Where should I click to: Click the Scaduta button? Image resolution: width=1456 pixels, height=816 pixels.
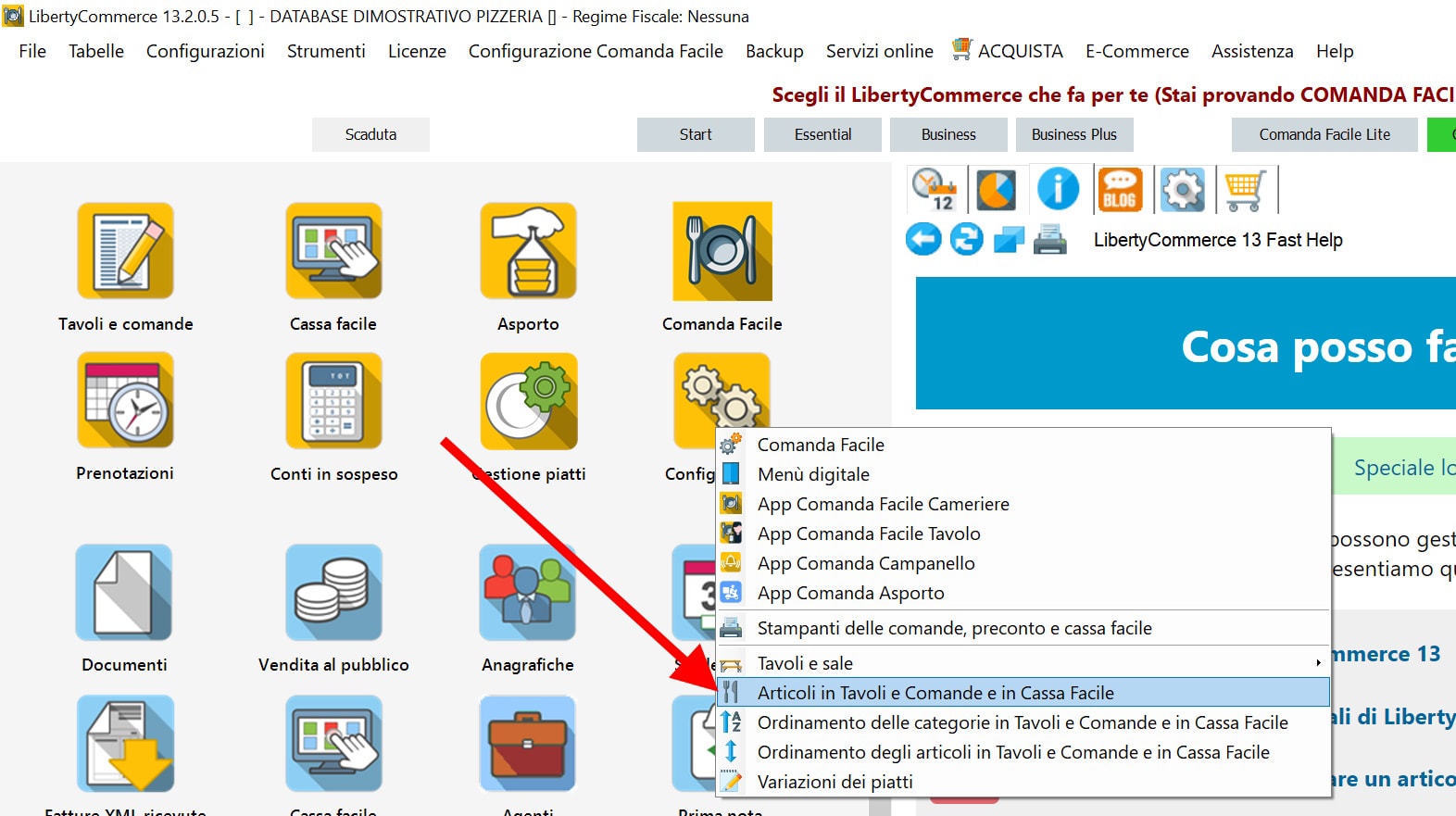(x=370, y=134)
